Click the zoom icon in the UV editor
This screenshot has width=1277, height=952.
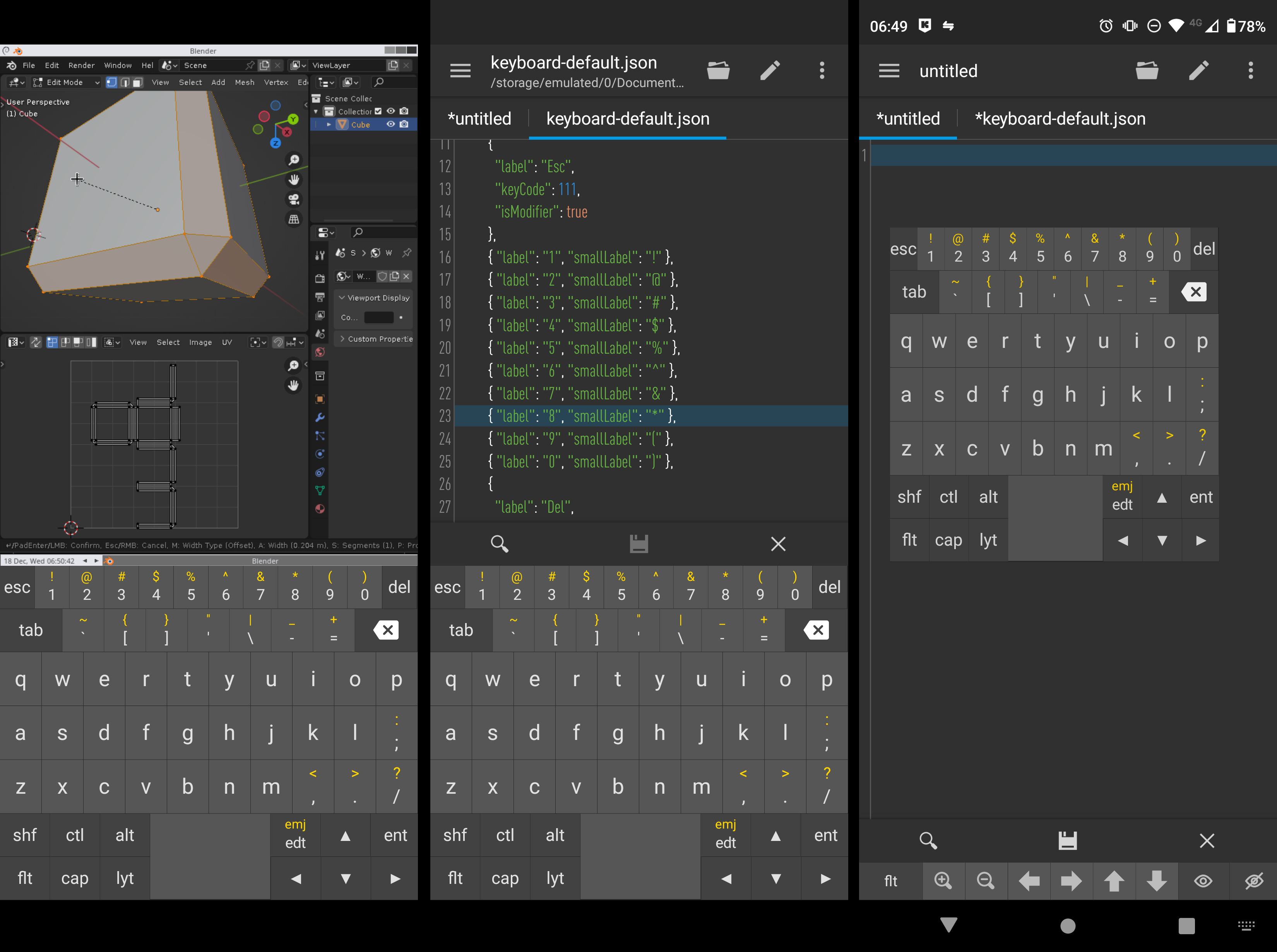coord(293,365)
